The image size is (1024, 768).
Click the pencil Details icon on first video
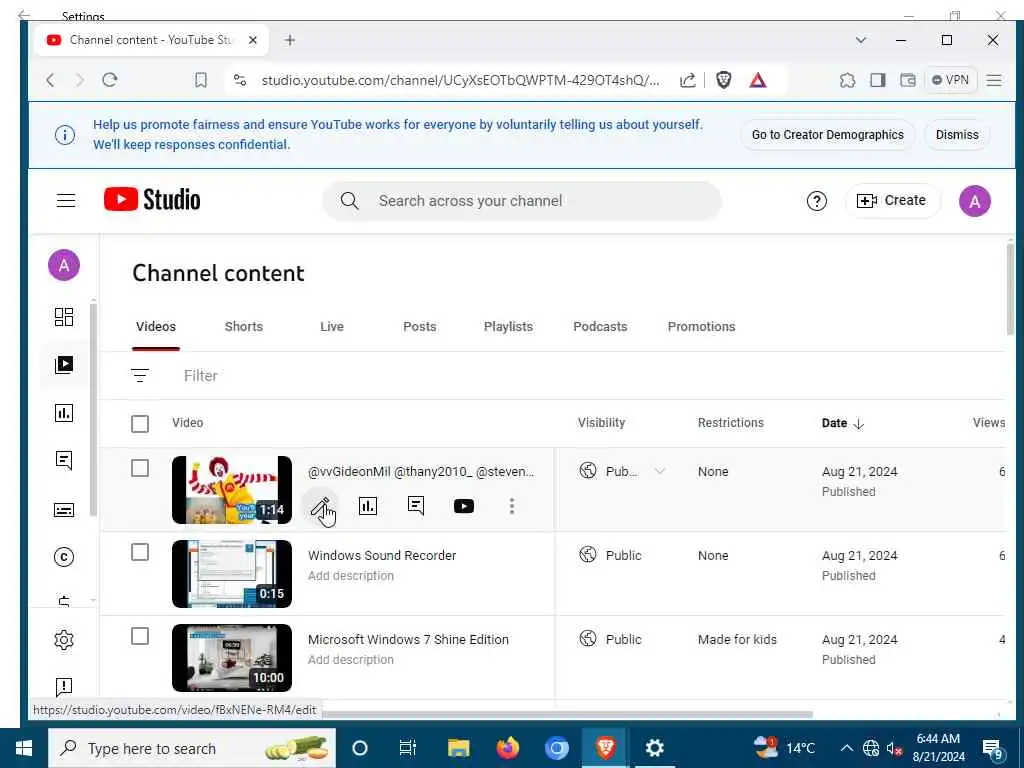(321, 506)
